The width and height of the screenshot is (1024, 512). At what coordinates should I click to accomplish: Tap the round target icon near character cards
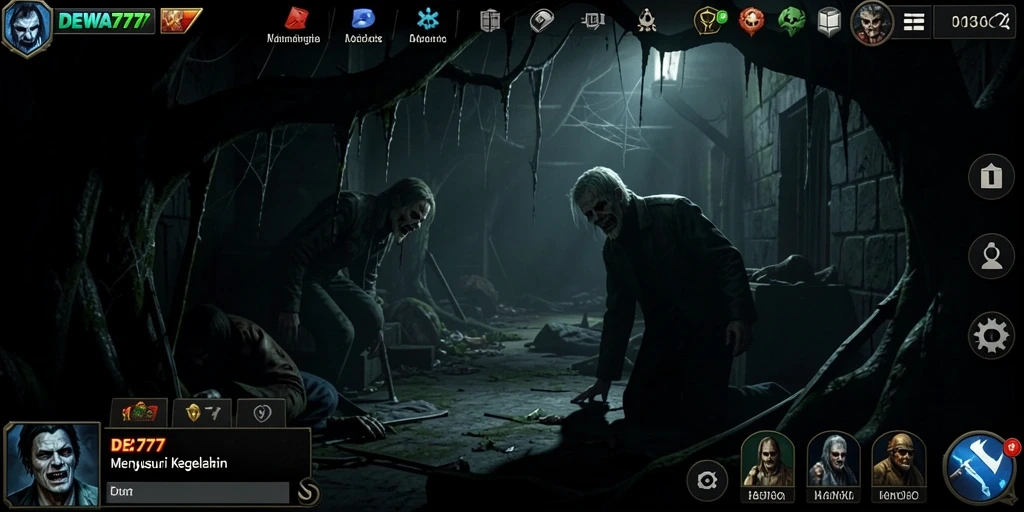(x=707, y=481)
